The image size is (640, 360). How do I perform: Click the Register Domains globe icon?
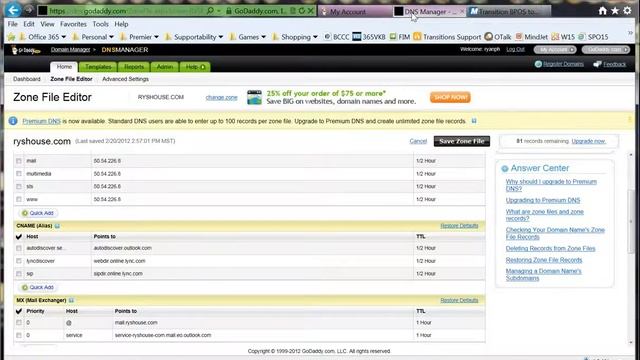click(538, 64)
